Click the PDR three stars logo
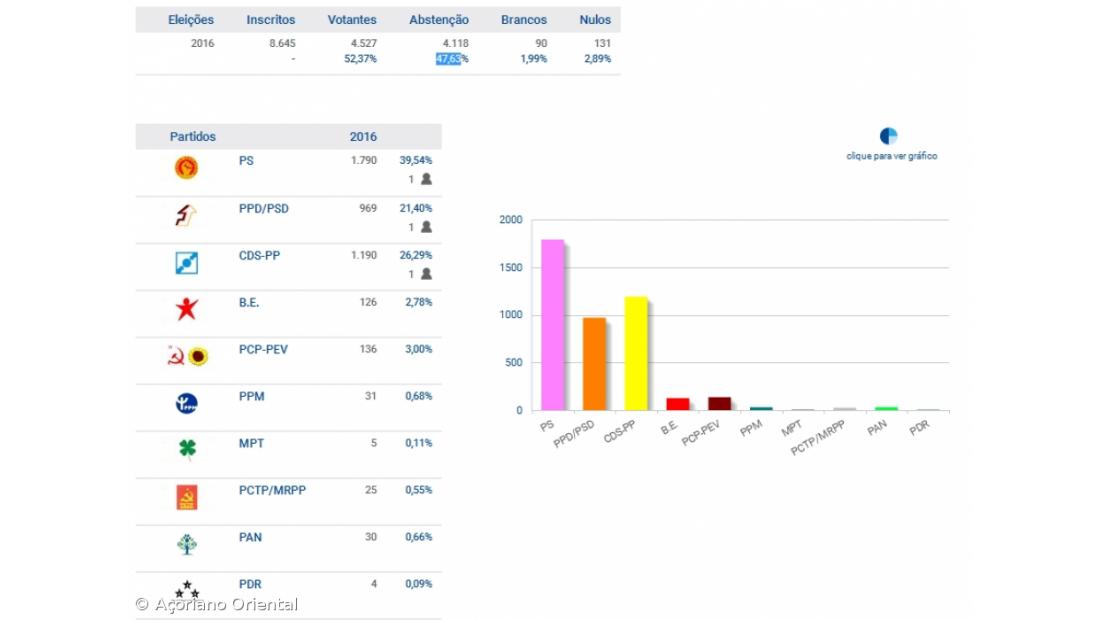The image size is (1100, 620). pyautogui.click(x=186, y=590)
